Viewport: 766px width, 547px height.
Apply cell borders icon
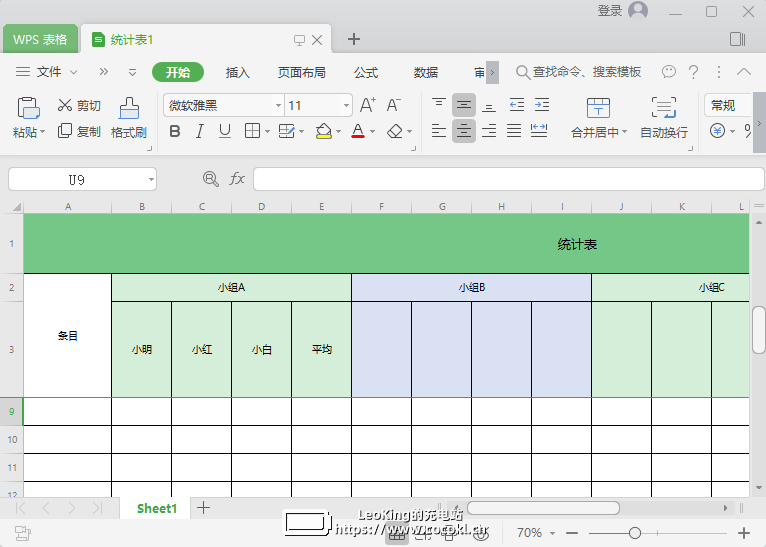pyautogui.click(x=252, y=131)
